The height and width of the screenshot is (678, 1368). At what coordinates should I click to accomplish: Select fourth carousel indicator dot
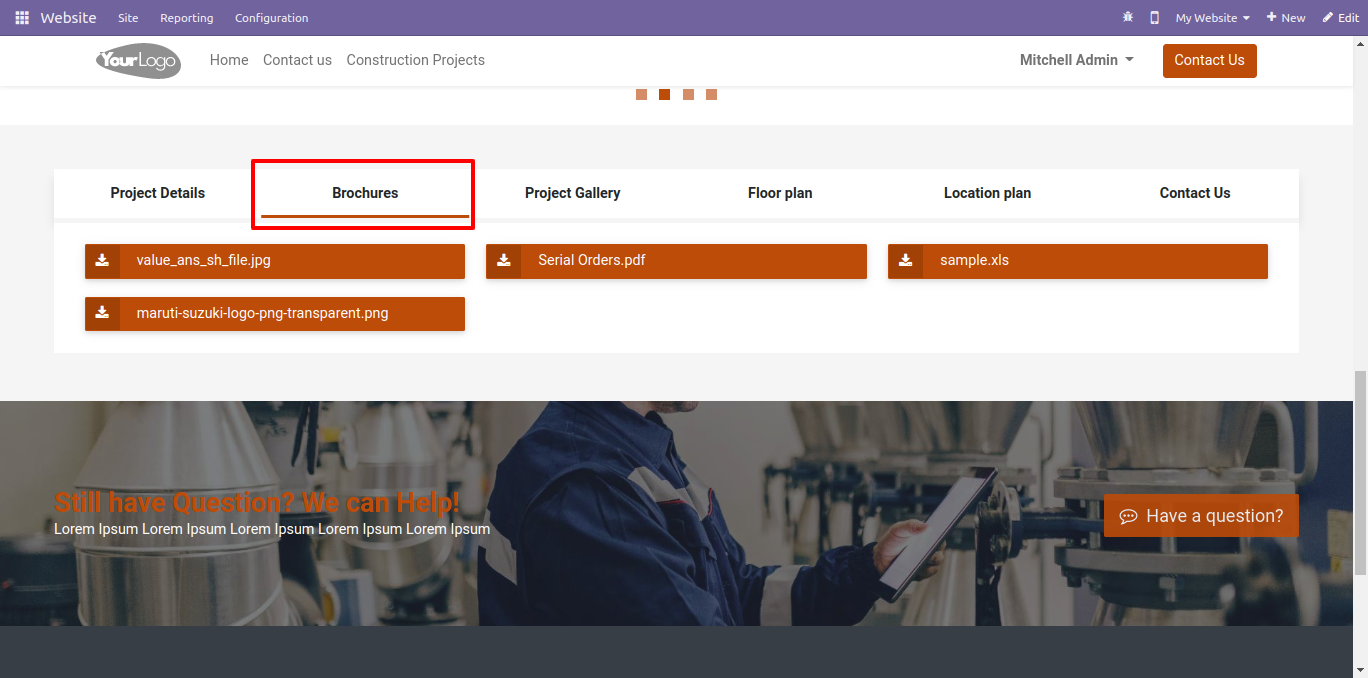click(711, 95)
